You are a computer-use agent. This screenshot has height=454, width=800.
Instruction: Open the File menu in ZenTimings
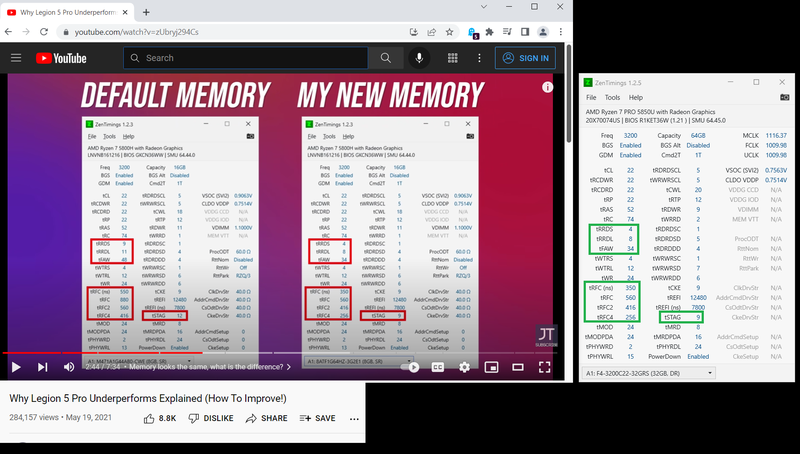[x=591, y=98]
